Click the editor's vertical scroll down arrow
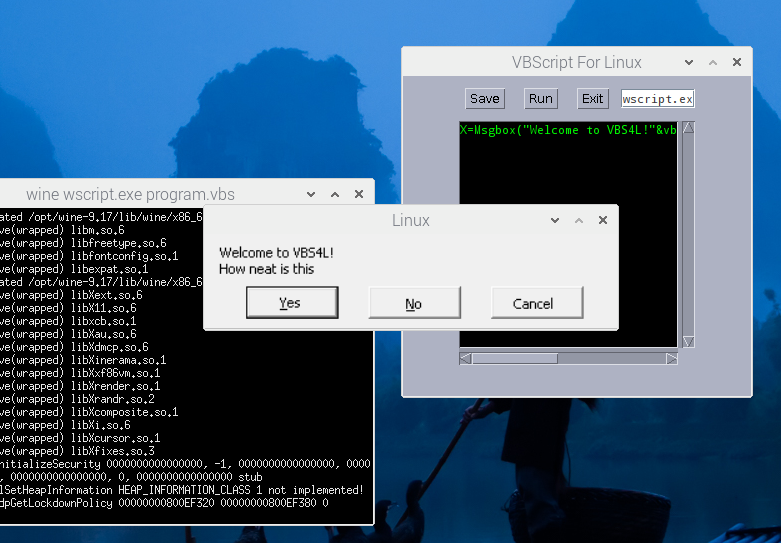Screen dimensions: 781x543 (688, 342)
